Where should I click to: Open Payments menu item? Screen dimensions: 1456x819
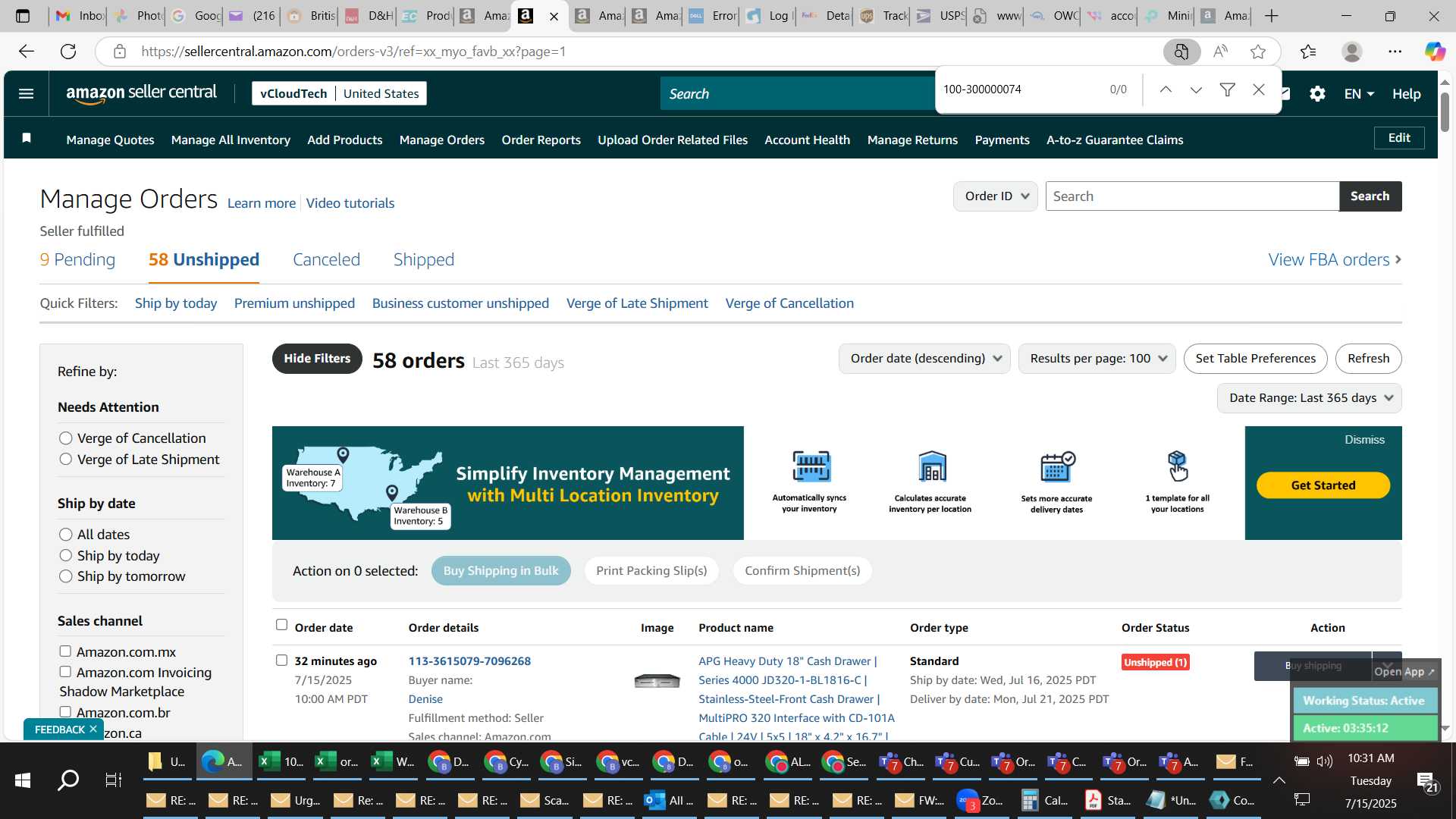(1002, 140)
